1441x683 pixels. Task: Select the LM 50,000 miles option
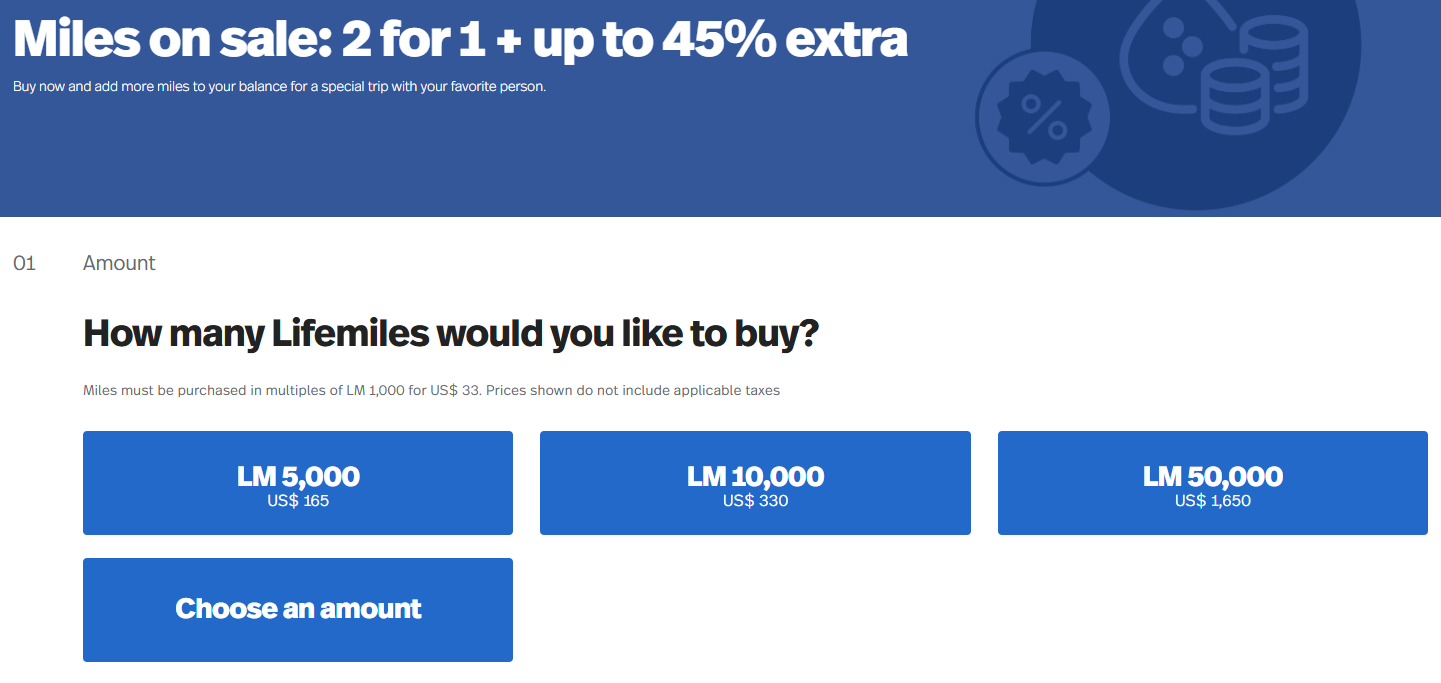click(x=1212, y=483)
